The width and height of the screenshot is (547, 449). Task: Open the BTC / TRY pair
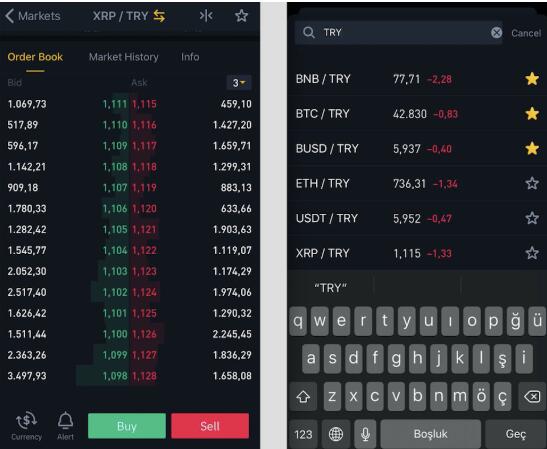417,114
